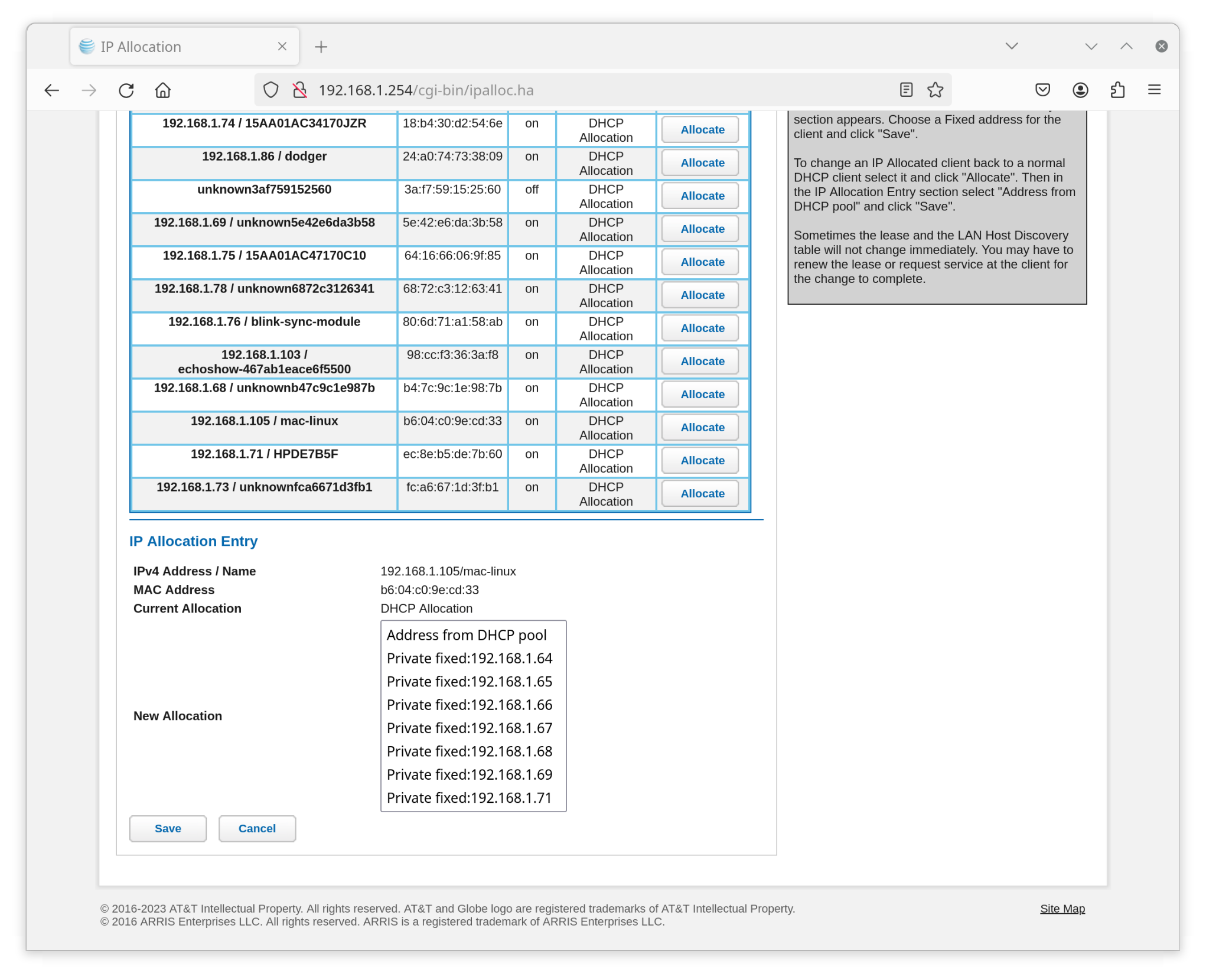Choose Private fixed:192.168.1.66
Viewport: 1206px width, 980px height.
[x=473, y=705]
